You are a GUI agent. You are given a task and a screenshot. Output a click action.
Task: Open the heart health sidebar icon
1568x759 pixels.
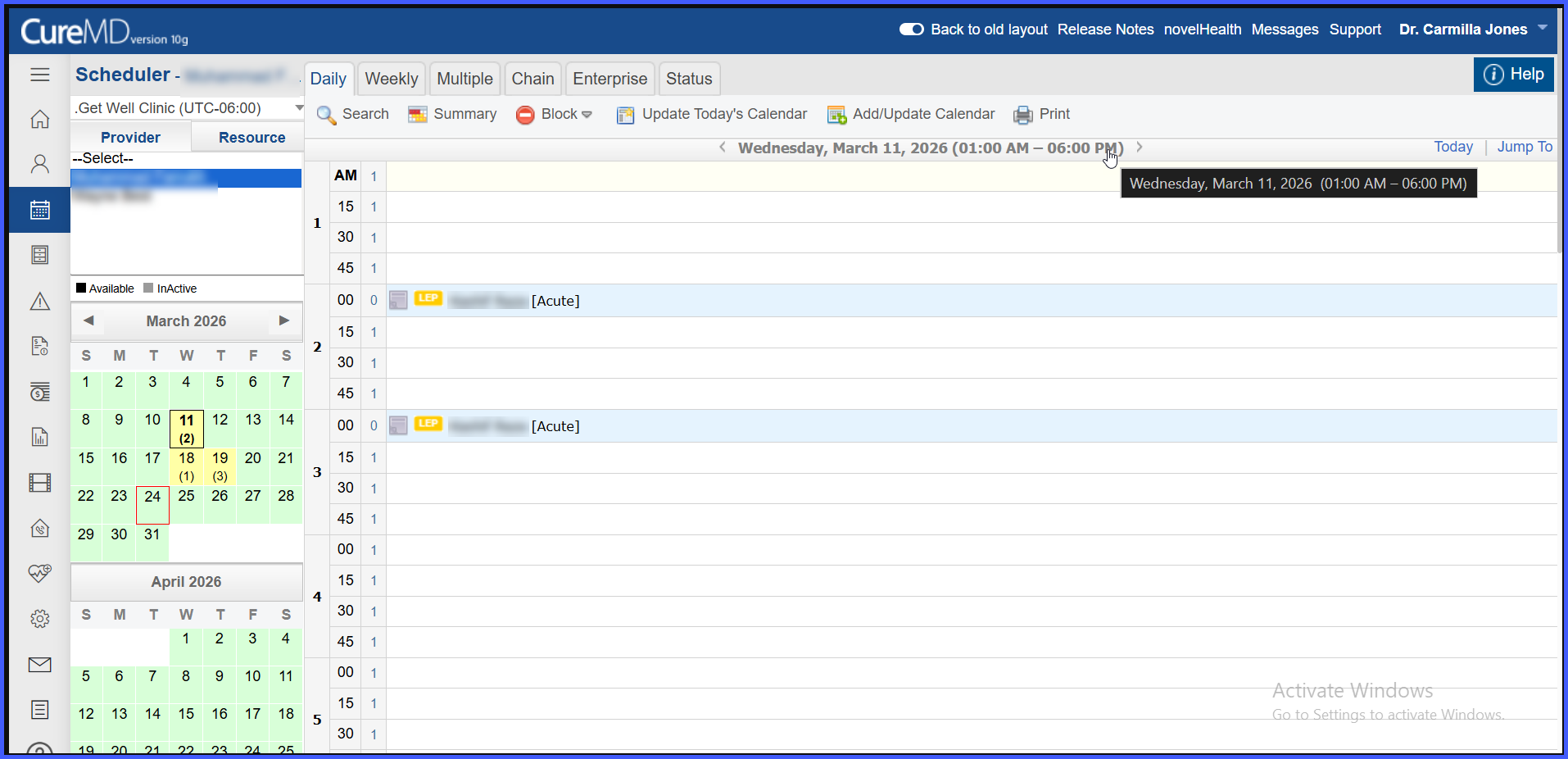pos(39,573)
